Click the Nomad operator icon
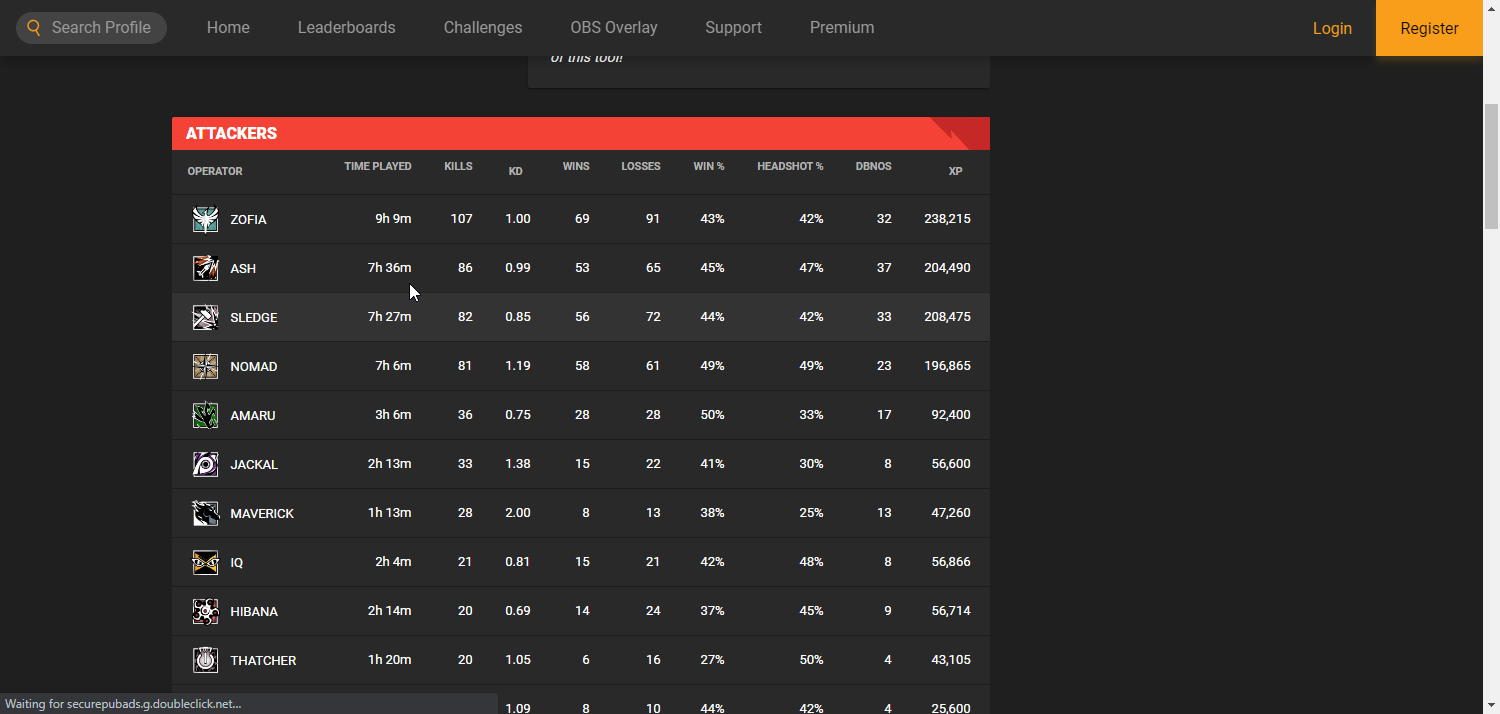 pyautogui.click(x=205, y=366)
